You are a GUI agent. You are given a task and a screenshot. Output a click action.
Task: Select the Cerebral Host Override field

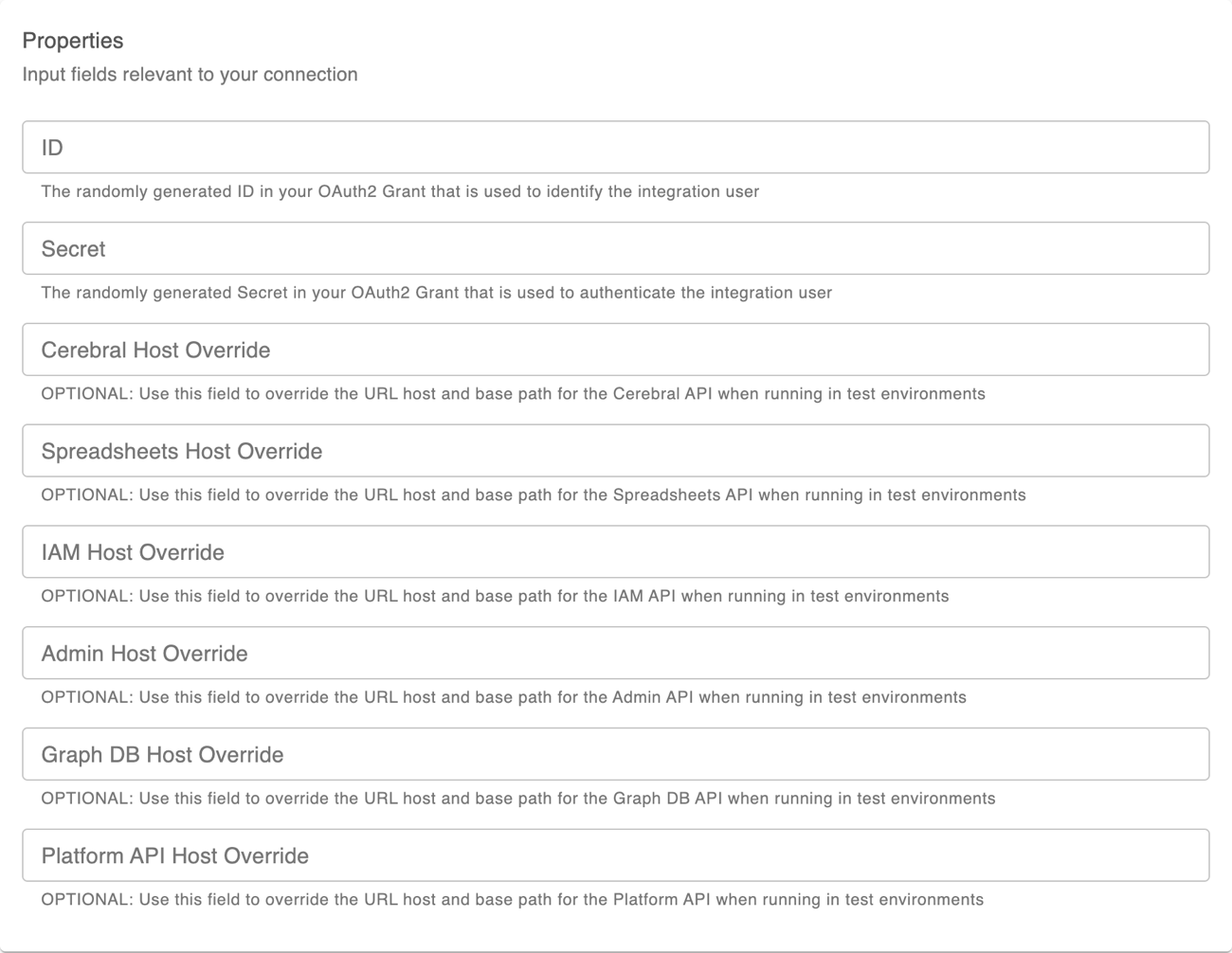click(616, 351)
